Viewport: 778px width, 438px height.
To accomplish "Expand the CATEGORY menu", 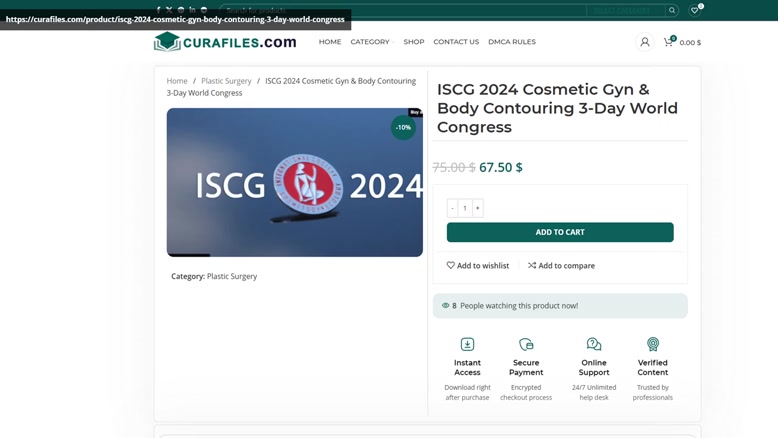I will point(372,42).
